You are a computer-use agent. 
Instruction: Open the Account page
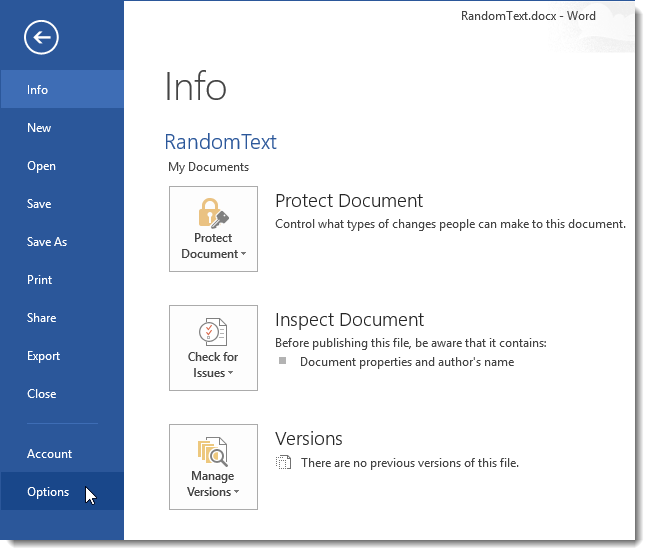click(x=62, y=454)
